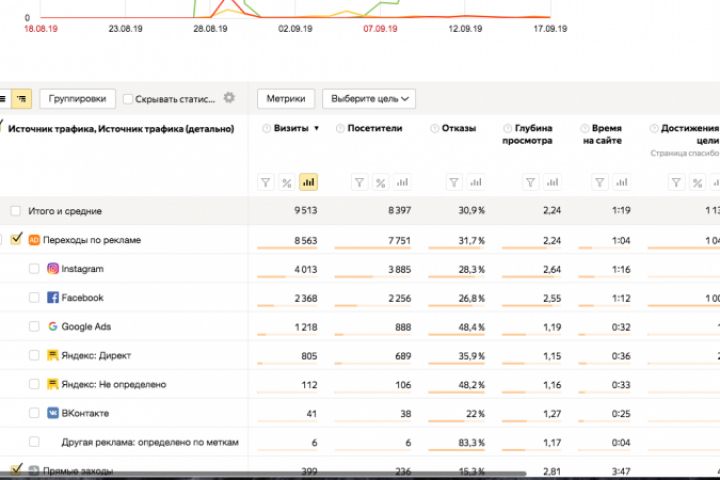Click the Посетители column header
720x480 pixels.
373,129
